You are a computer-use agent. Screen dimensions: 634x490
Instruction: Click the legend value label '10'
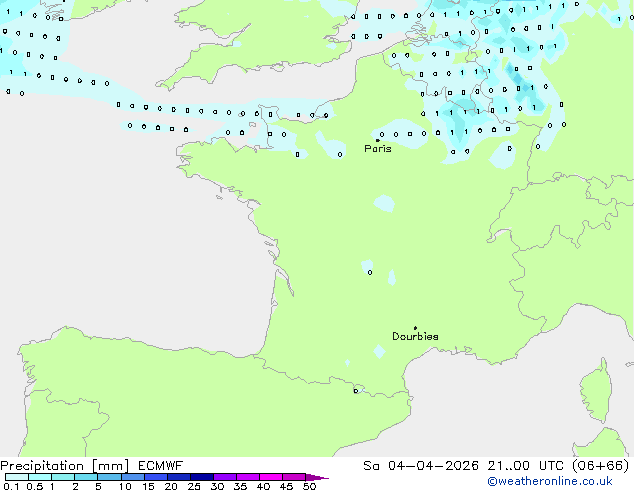coord(125,486)
